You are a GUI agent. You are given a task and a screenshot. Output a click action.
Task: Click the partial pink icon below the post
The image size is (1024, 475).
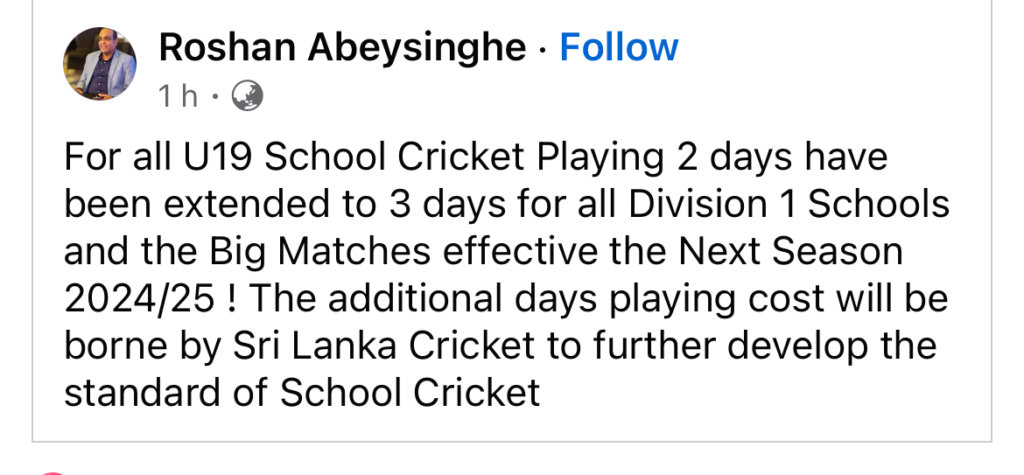(50, 470)
